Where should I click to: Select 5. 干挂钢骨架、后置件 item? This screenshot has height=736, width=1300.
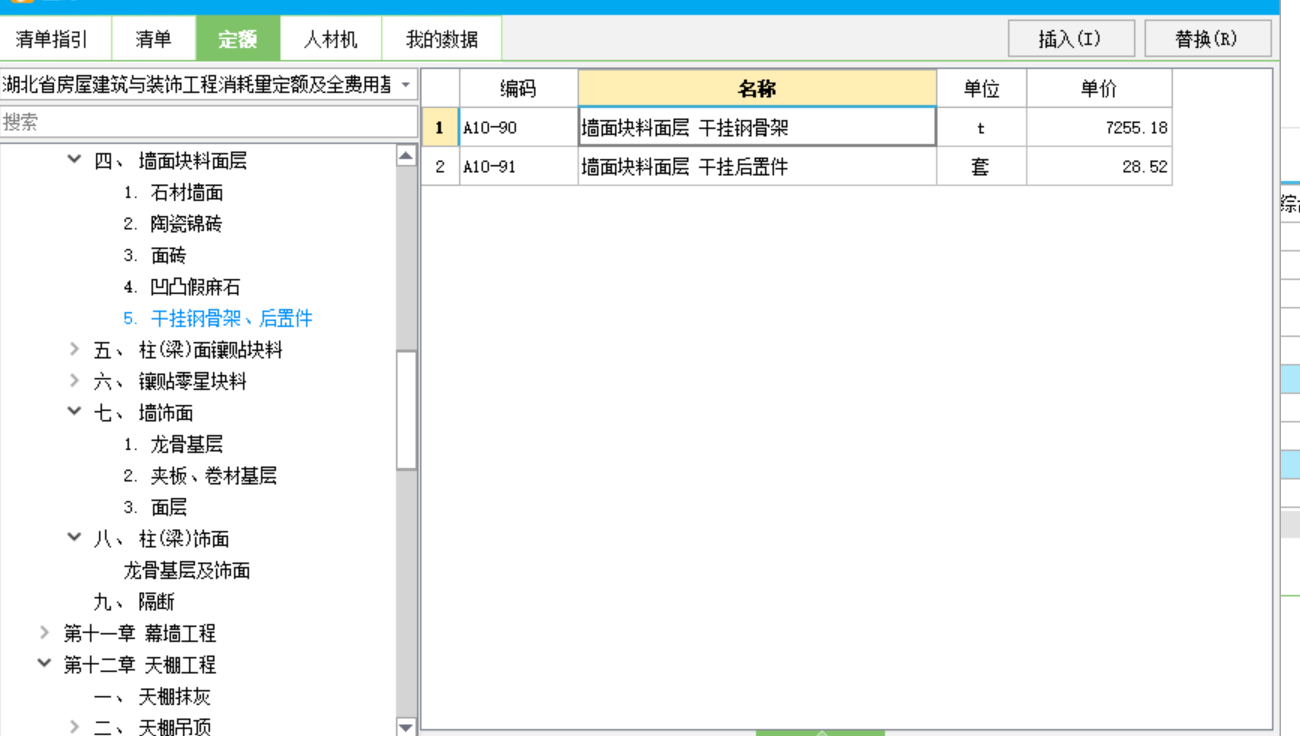(218, 318)
